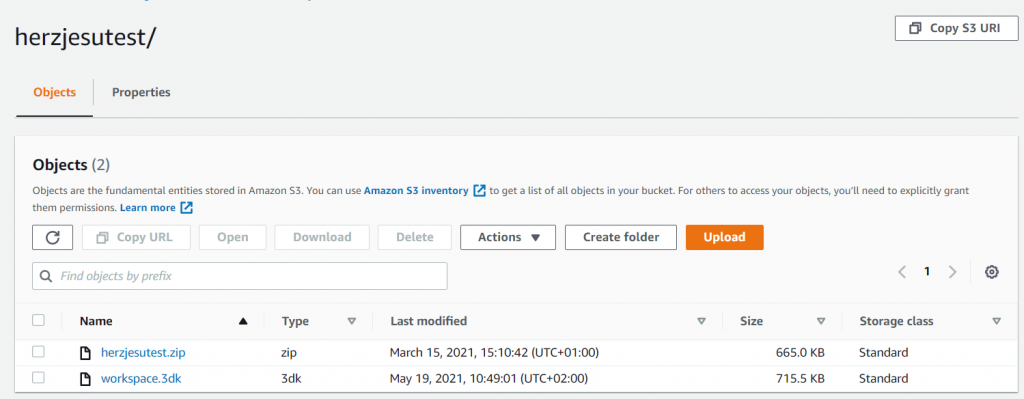This screenshot has height=399, width=1024.
Task: Select the Objects tab
Action: (x=55, y=93)
